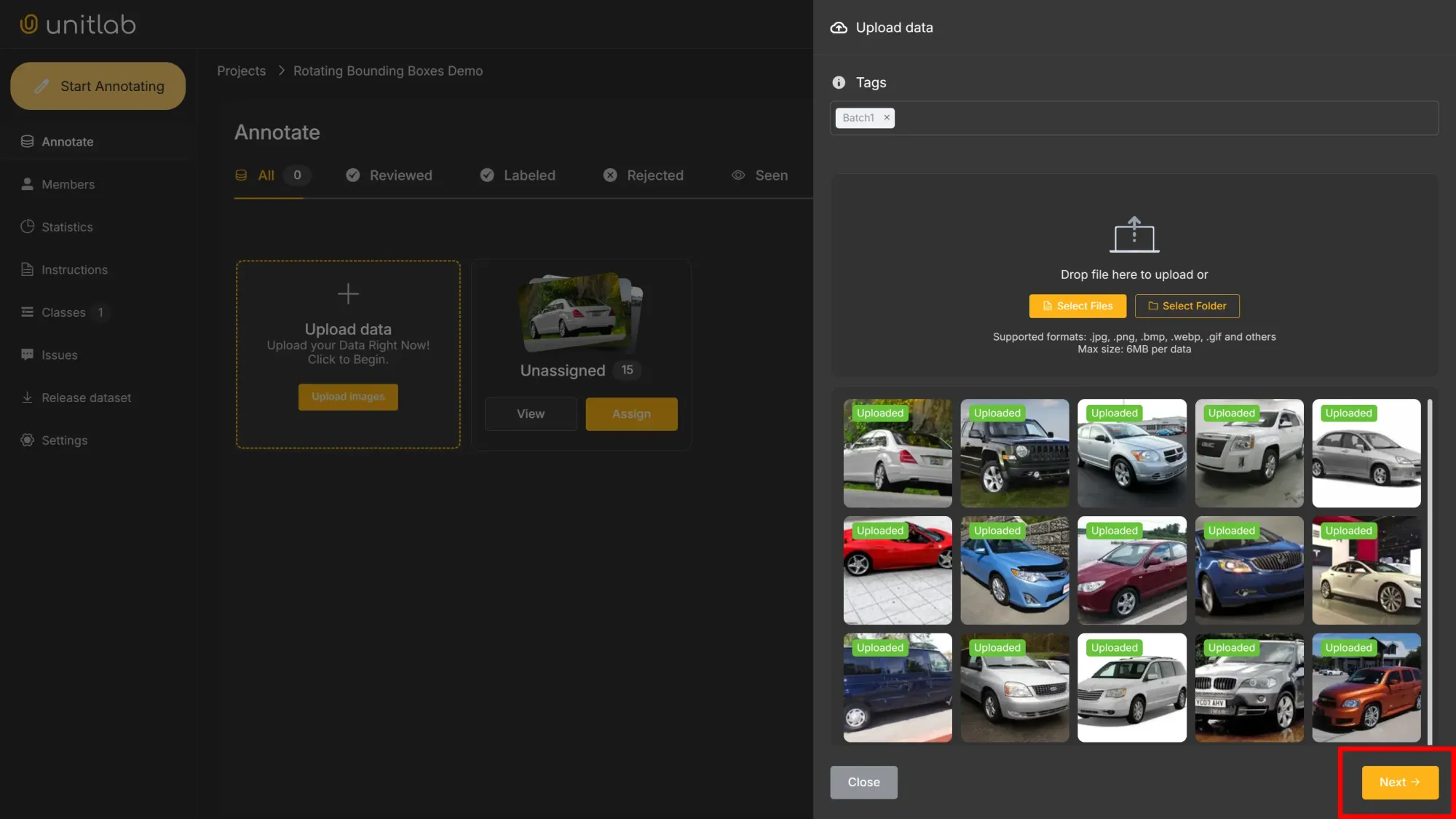Click the info icon next to Tags
The height and width of the screenshot is (819, 1456).
tap(839, 82)
